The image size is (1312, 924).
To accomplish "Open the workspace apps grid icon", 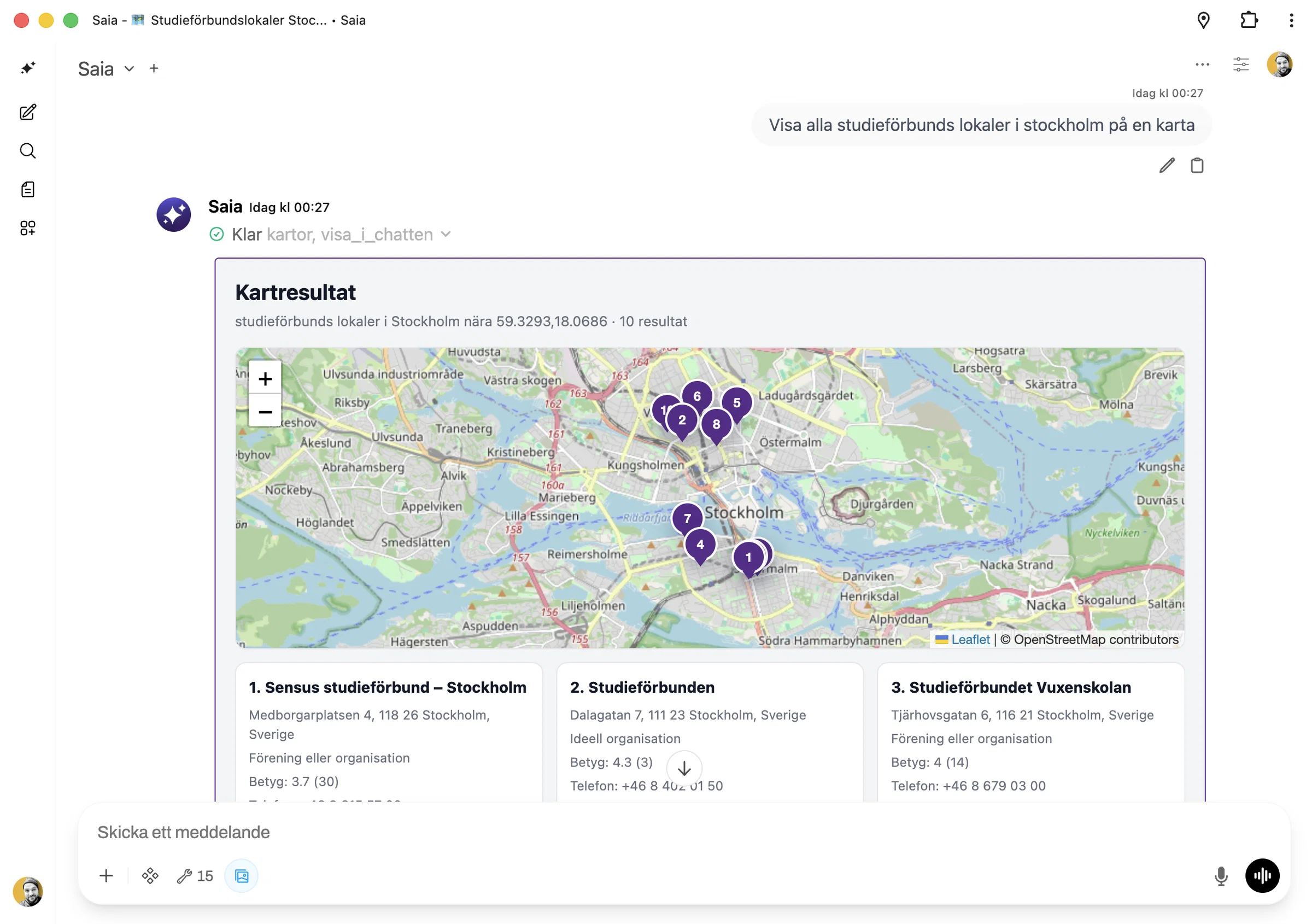I will pos(28,228).
